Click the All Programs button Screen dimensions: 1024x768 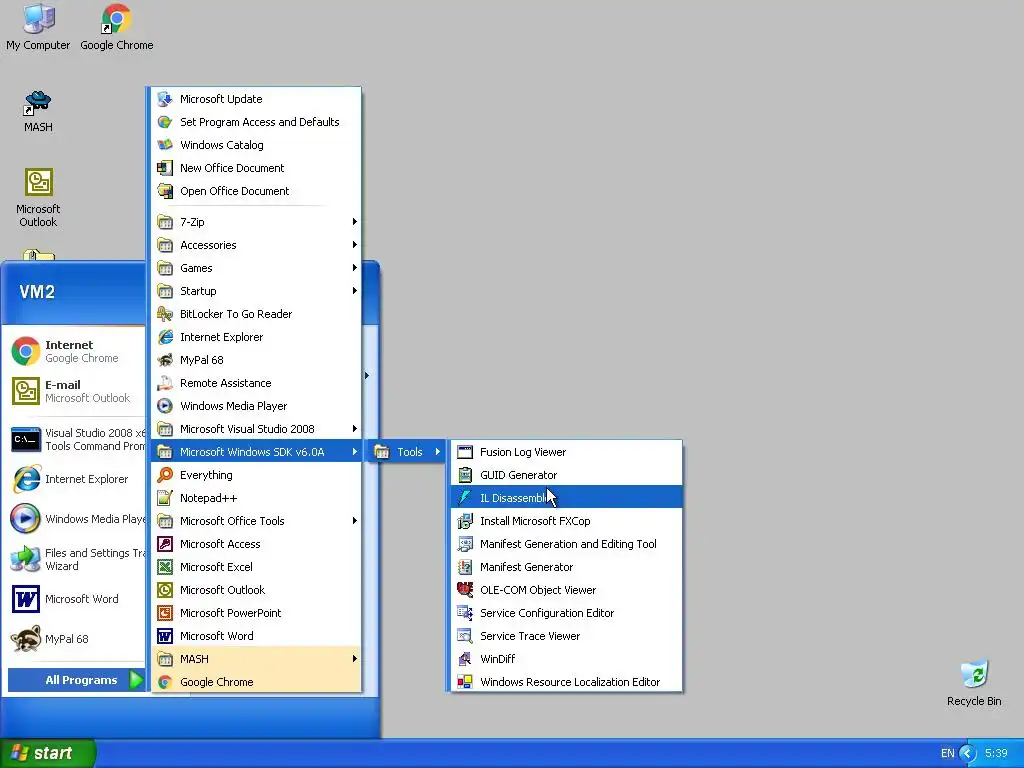(x=76, y=680)
